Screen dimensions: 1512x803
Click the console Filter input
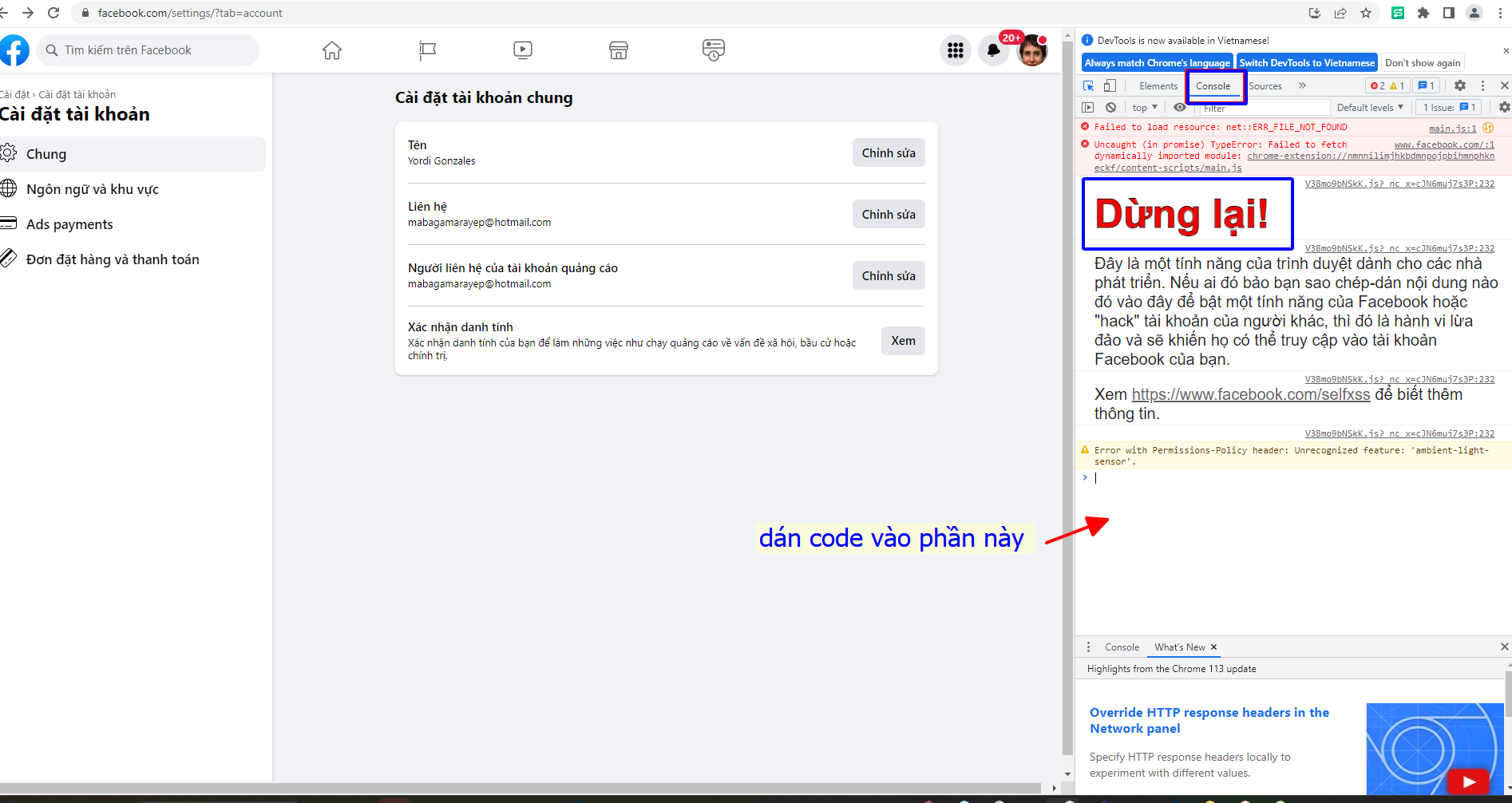point(1265,107)
